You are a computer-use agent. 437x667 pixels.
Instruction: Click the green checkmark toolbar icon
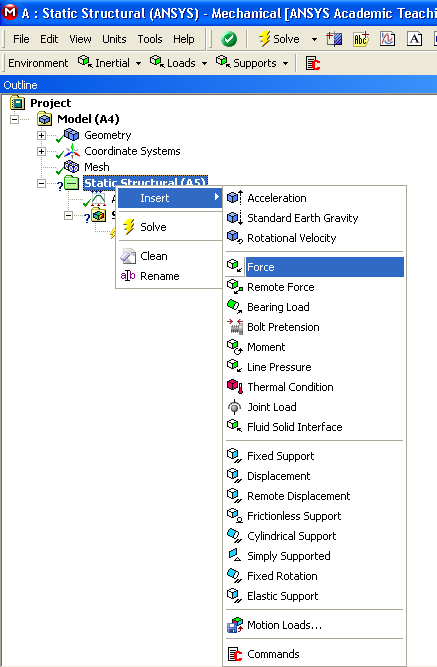(x=229, y=39)
